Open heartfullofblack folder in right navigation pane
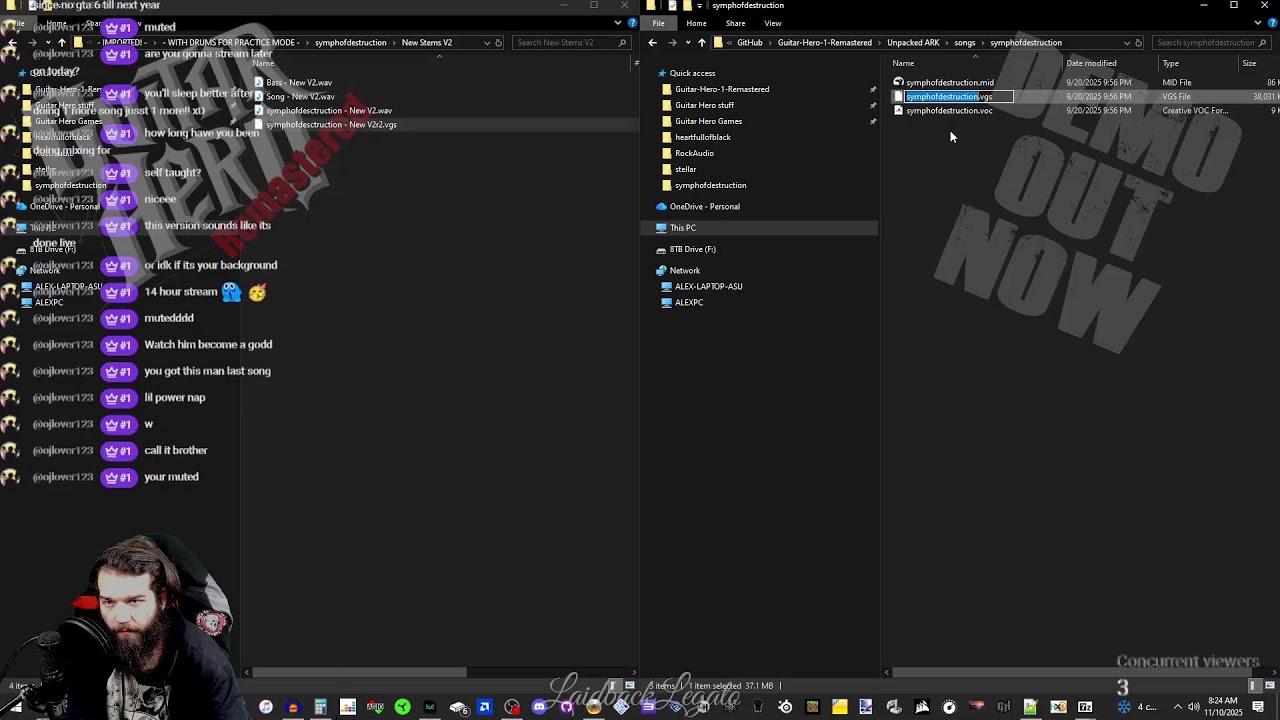The image size is (1280, 720). [x=702, y=137]
